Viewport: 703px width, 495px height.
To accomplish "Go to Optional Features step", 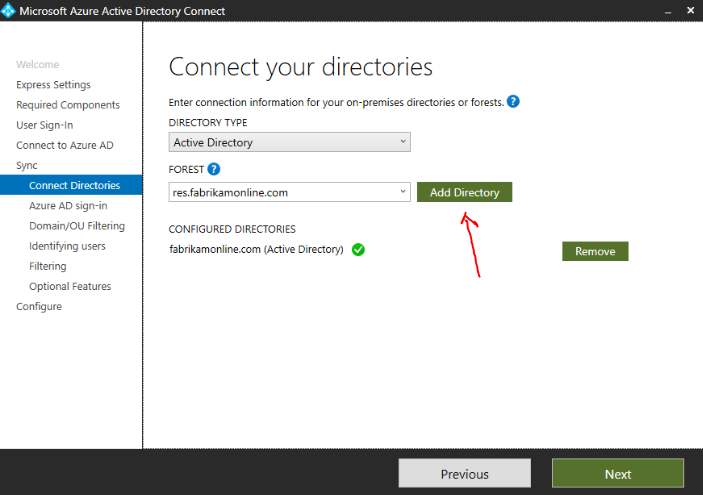I will click(x=70, y=287).
